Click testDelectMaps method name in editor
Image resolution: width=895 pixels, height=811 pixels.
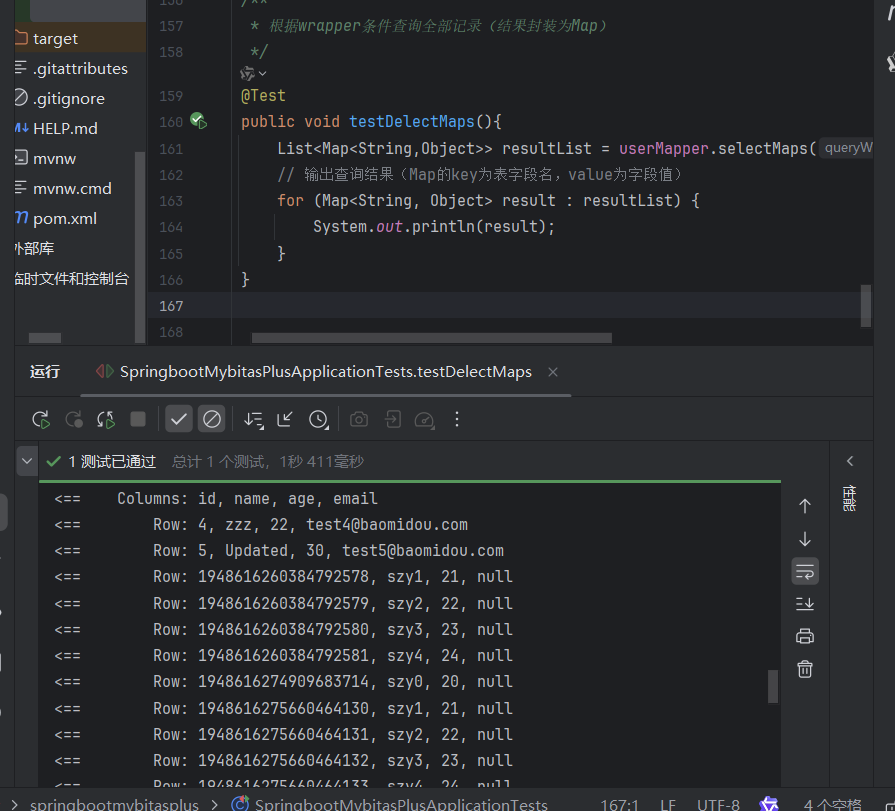click(x=412, y=122)
